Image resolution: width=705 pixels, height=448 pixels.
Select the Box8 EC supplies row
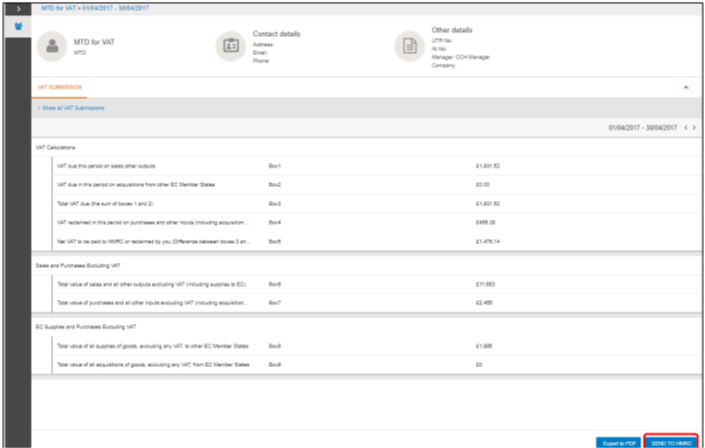377,346
